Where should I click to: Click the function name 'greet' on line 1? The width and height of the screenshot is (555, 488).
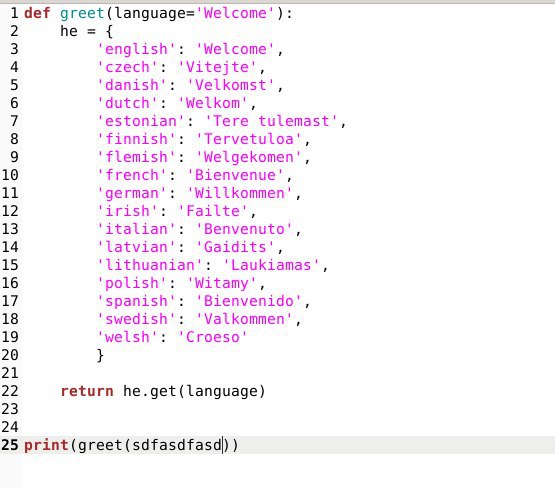pos(82,14)
